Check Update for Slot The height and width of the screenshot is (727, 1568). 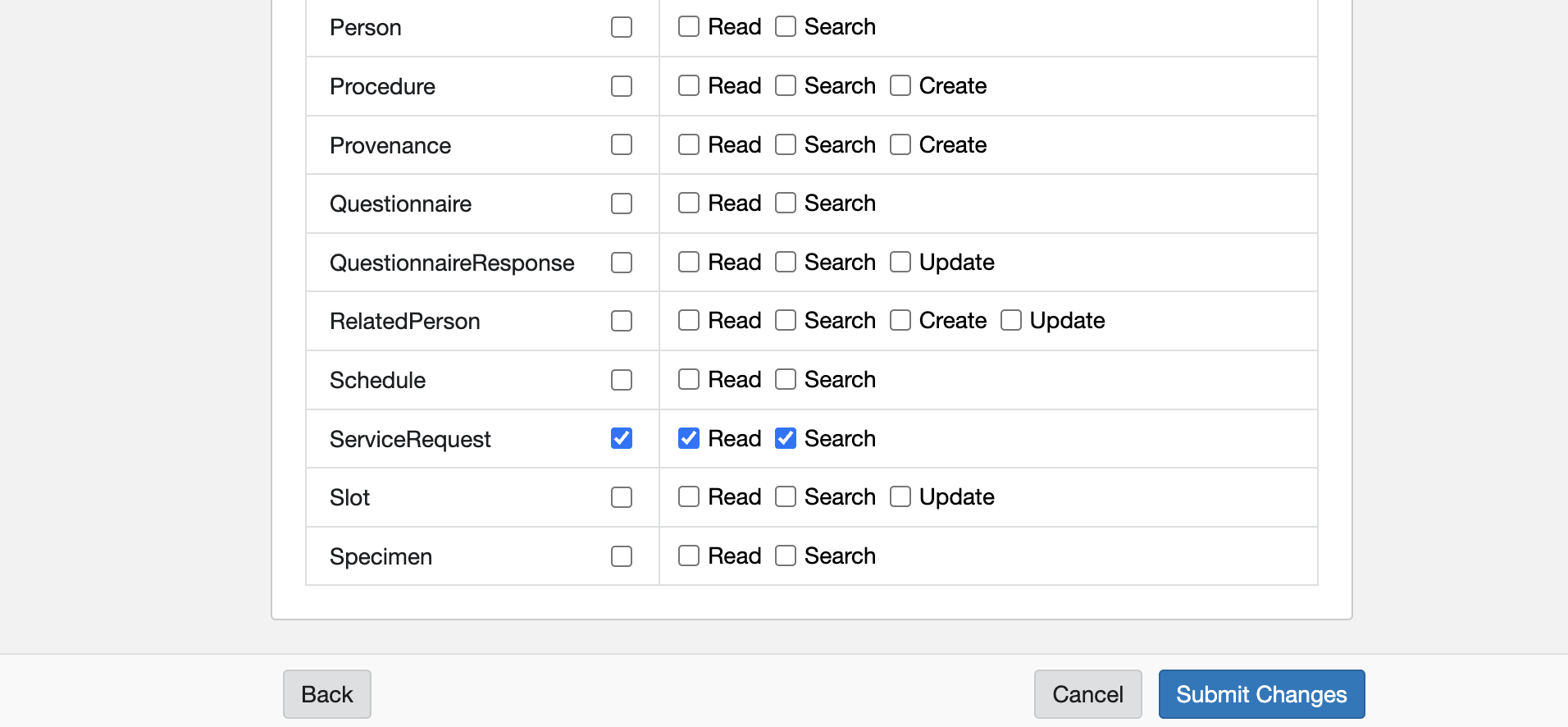click(x=900, y=496)
